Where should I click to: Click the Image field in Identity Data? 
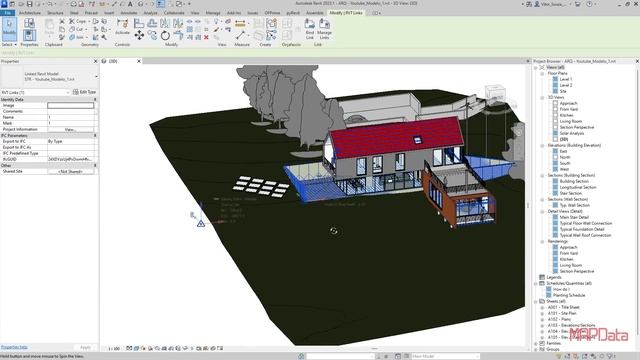tap(71, 105)
